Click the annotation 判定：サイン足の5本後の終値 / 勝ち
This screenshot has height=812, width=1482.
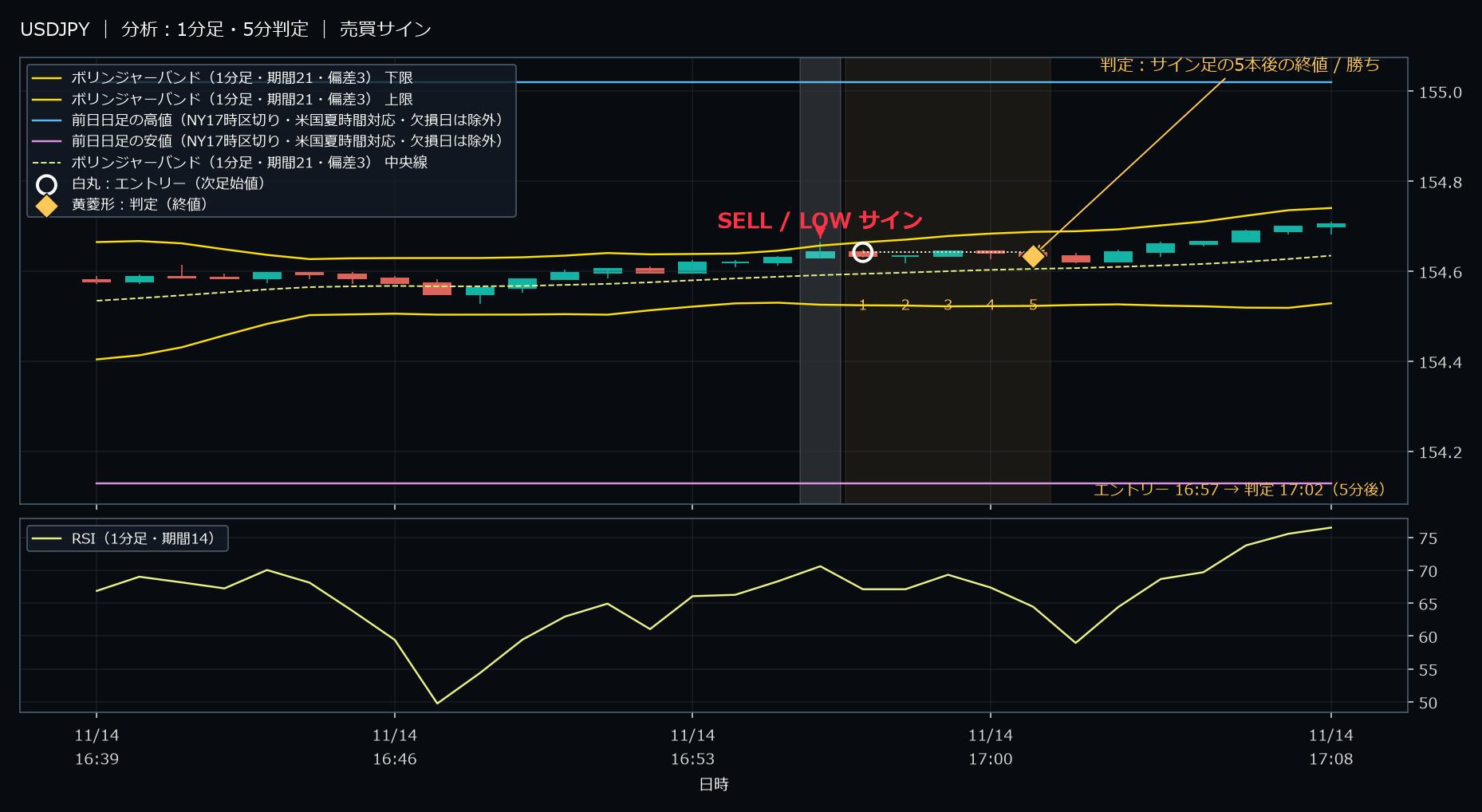[x=1240, y=65]
